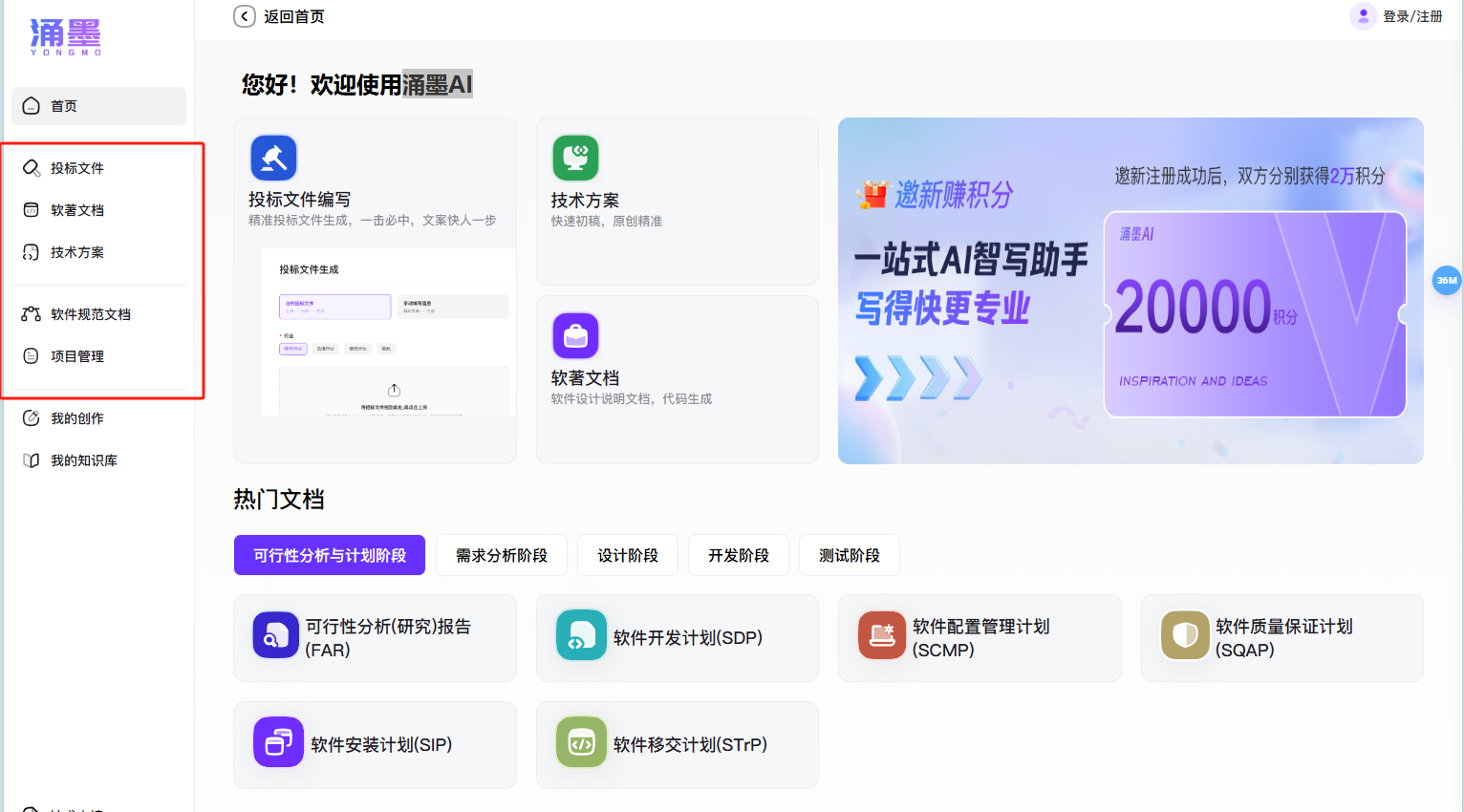1464x812 pixels.
Task: Click the 涌墨 YONGMO logo
Action: point(66,37)
